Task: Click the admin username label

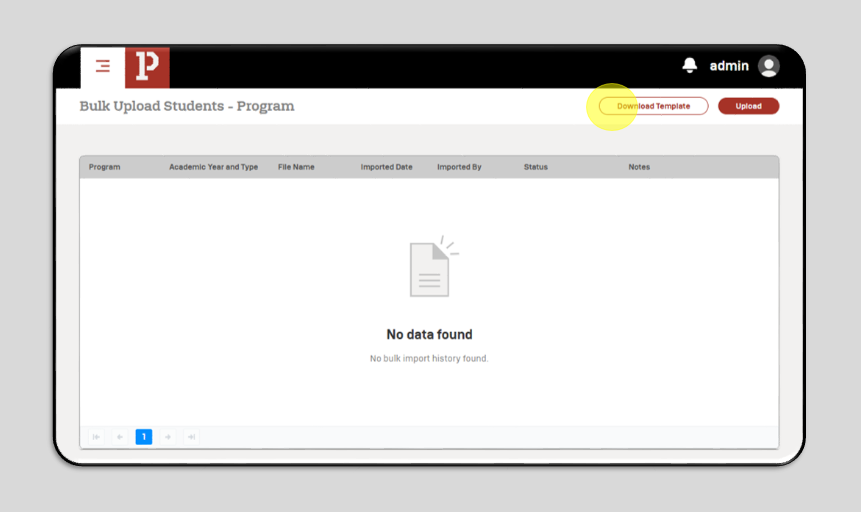Action: tap(729, 66)
